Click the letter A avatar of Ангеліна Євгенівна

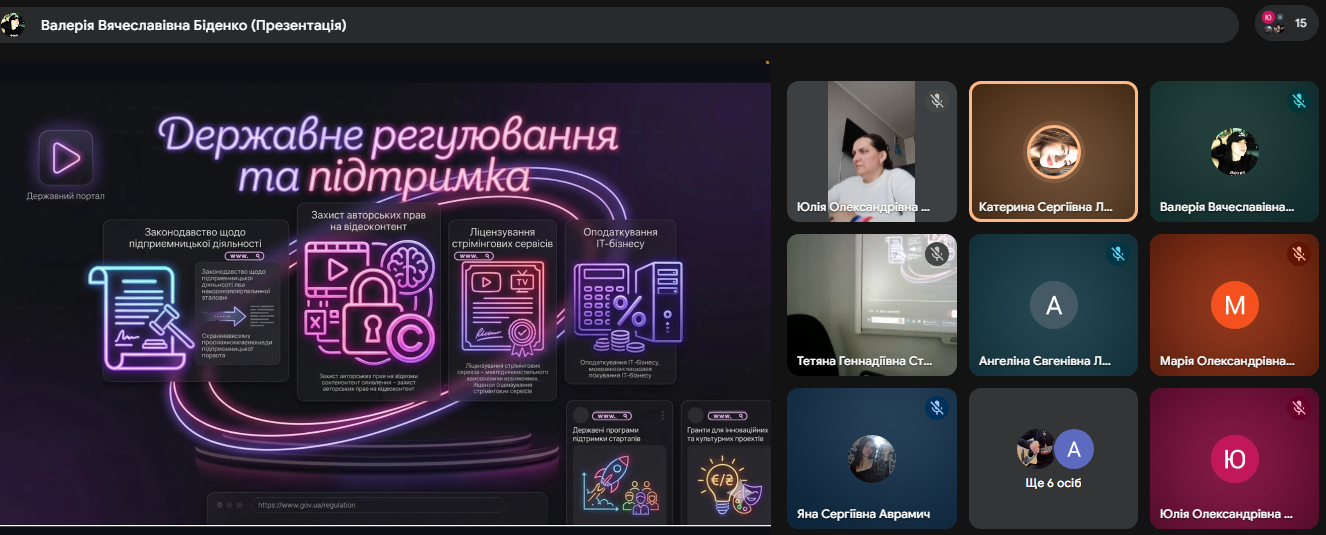1054,305
